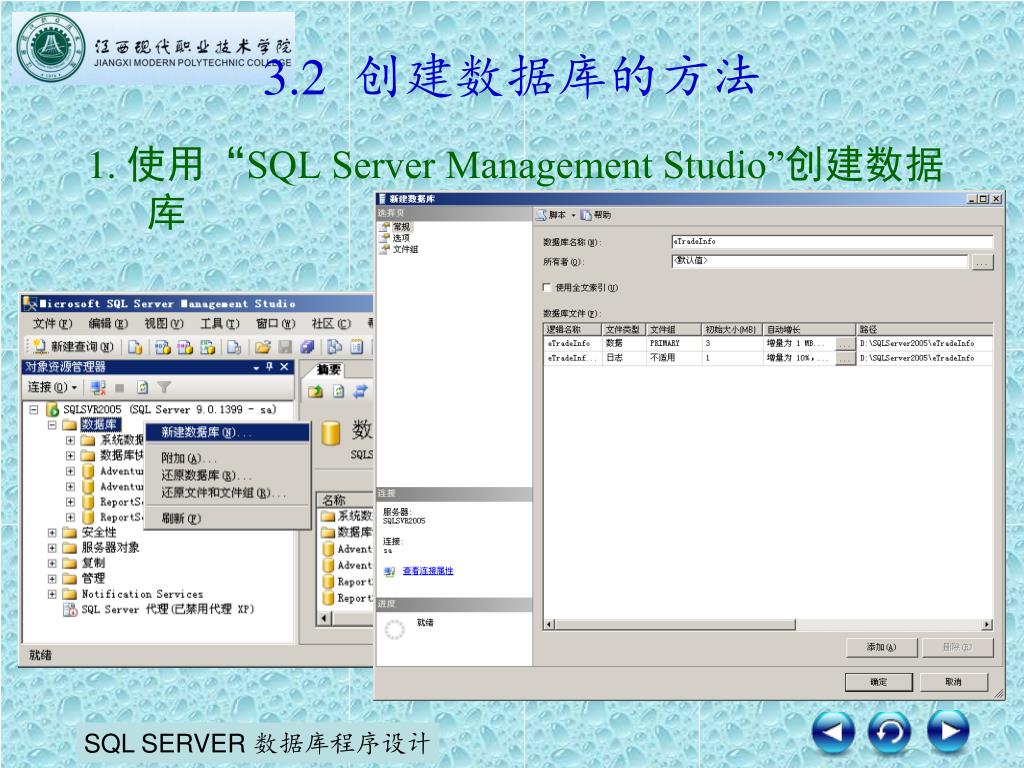
Task: Pin the 对象资源管理器 panel with the pushpin icon
Action: 270,367
